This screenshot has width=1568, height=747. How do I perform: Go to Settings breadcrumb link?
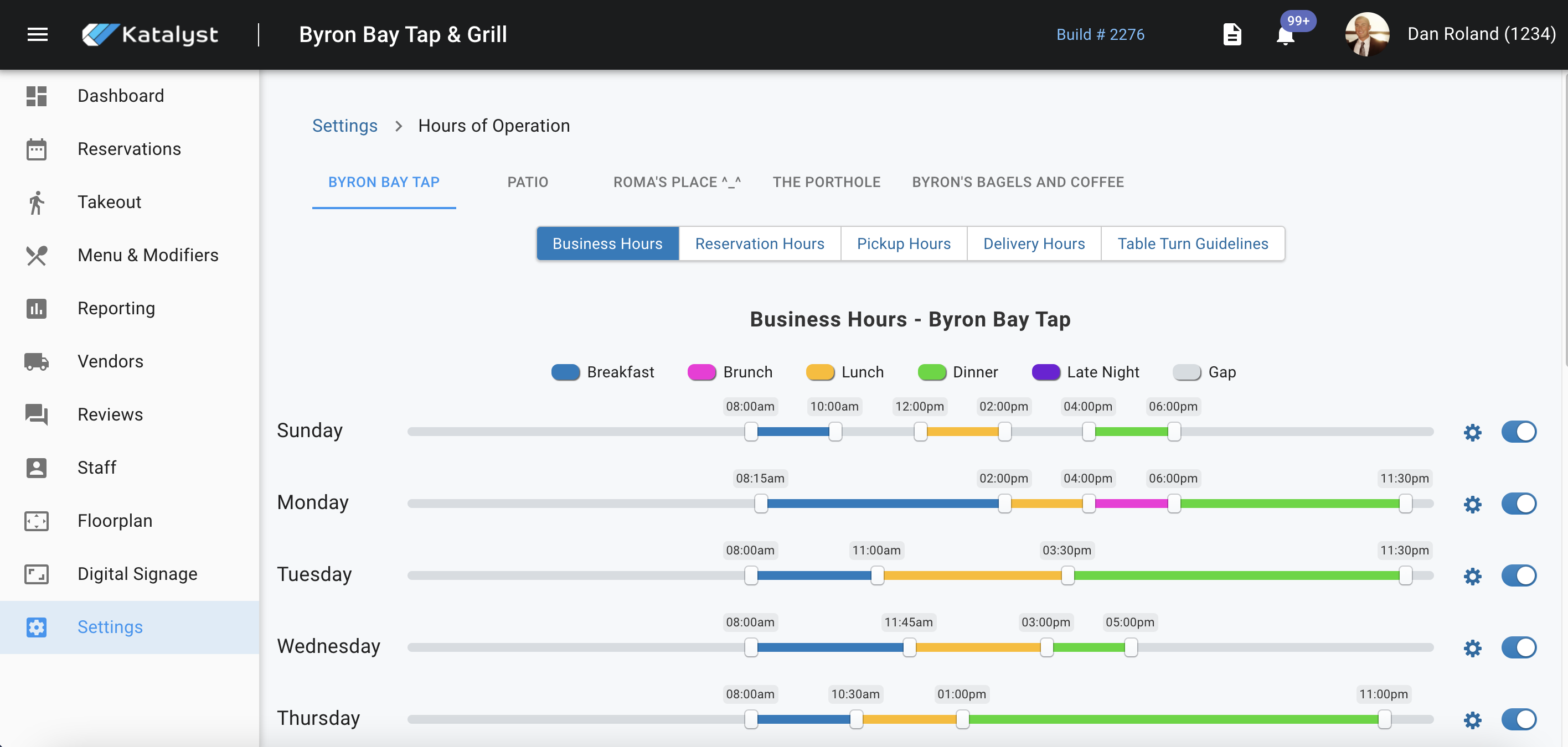344,125
